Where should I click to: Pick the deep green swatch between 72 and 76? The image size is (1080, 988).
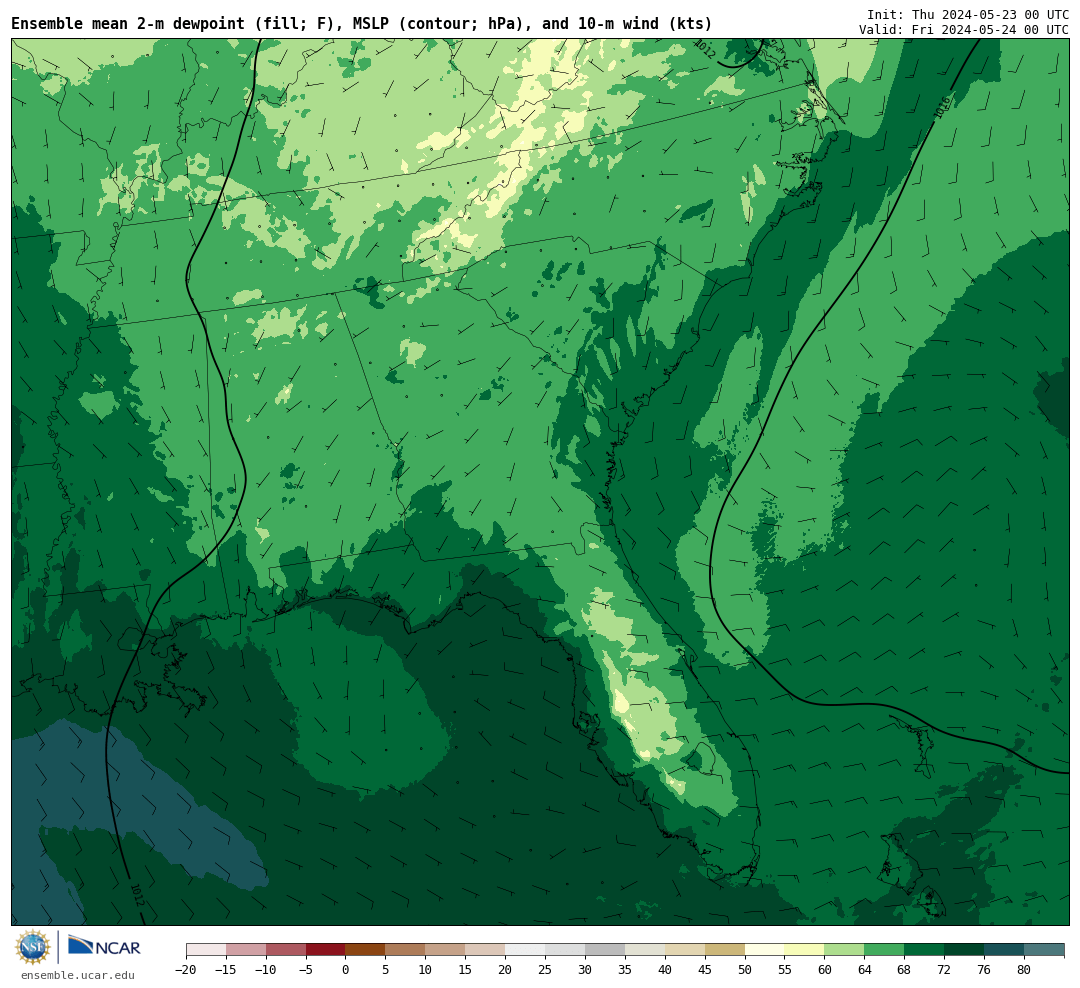pyautogui.click(x=965, y=950)
